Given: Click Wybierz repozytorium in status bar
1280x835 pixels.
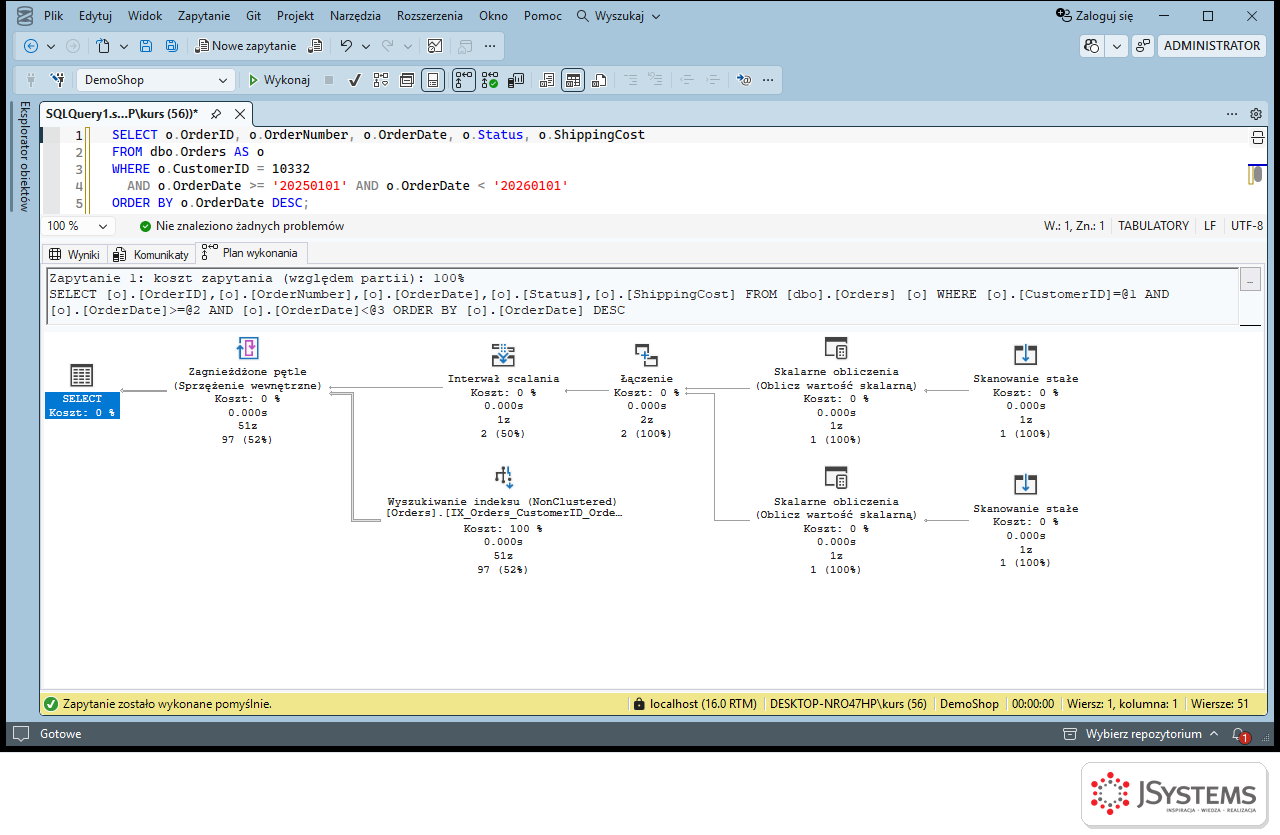Looking at the screenshot, I should tap(1142, 734).
